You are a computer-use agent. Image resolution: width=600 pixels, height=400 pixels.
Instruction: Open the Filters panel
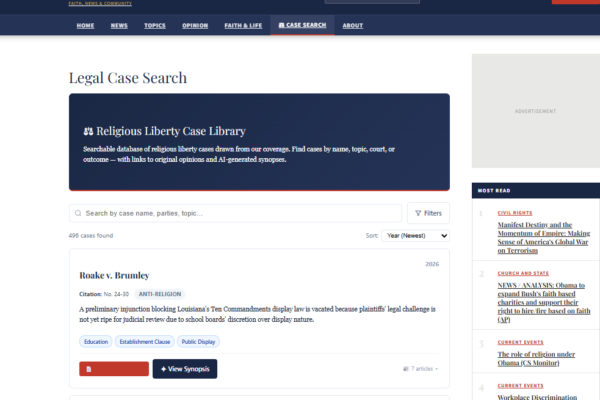428,213
